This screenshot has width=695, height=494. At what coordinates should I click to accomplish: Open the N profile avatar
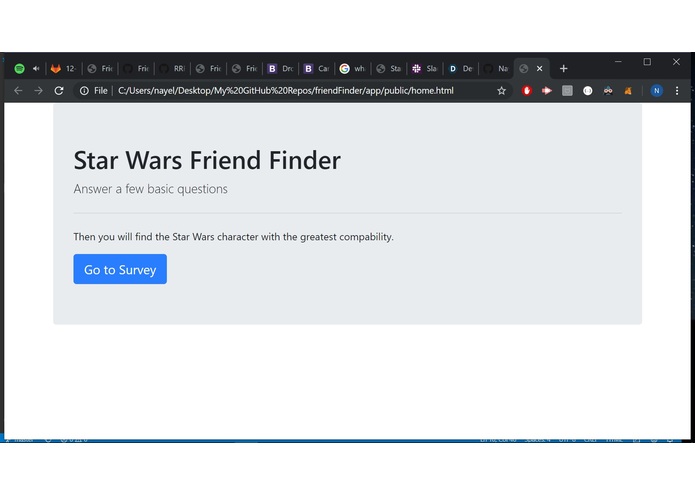coord(656,91)
